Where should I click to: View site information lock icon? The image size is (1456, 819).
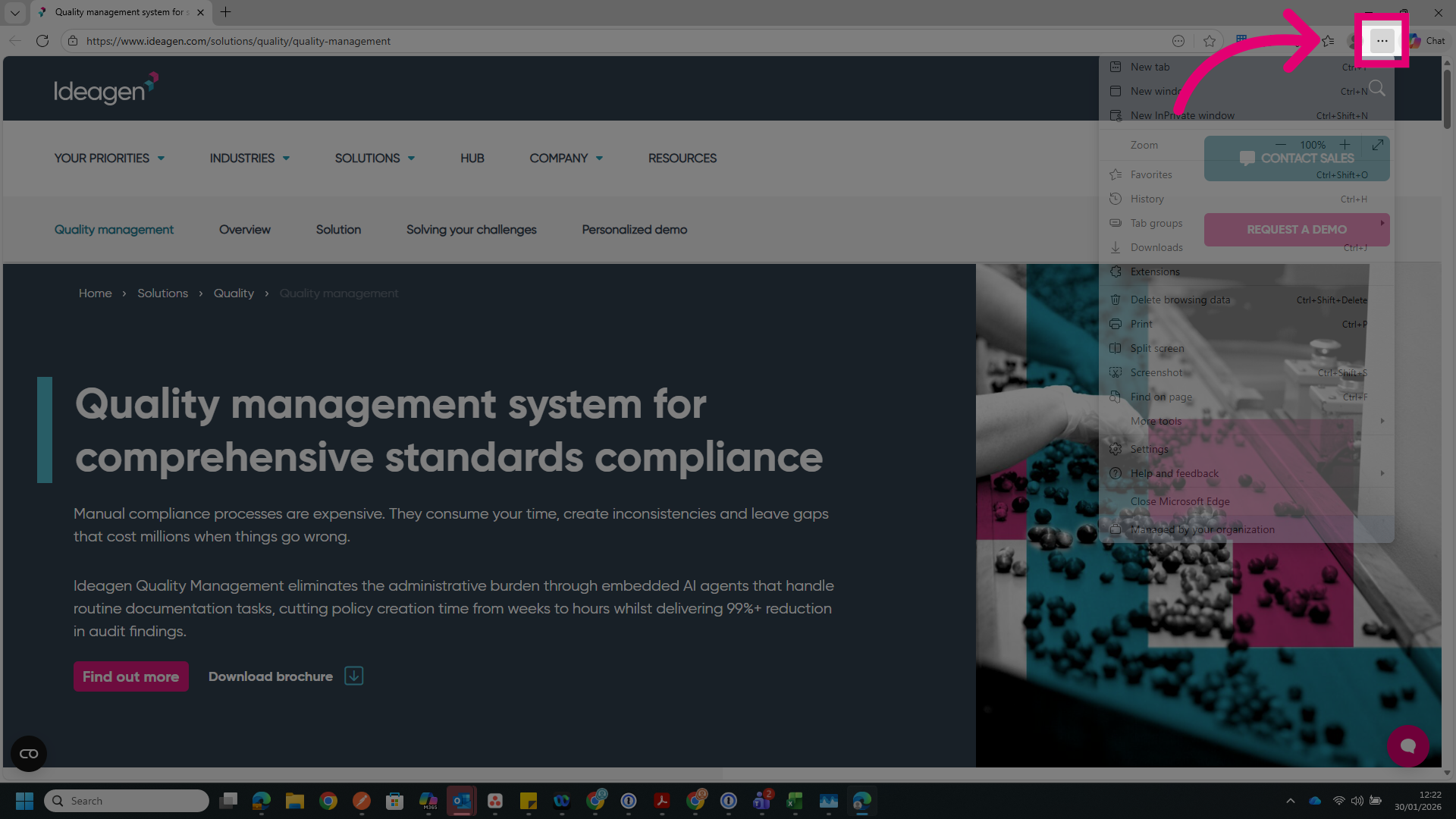pyautogui.click(x=73, y=41)
